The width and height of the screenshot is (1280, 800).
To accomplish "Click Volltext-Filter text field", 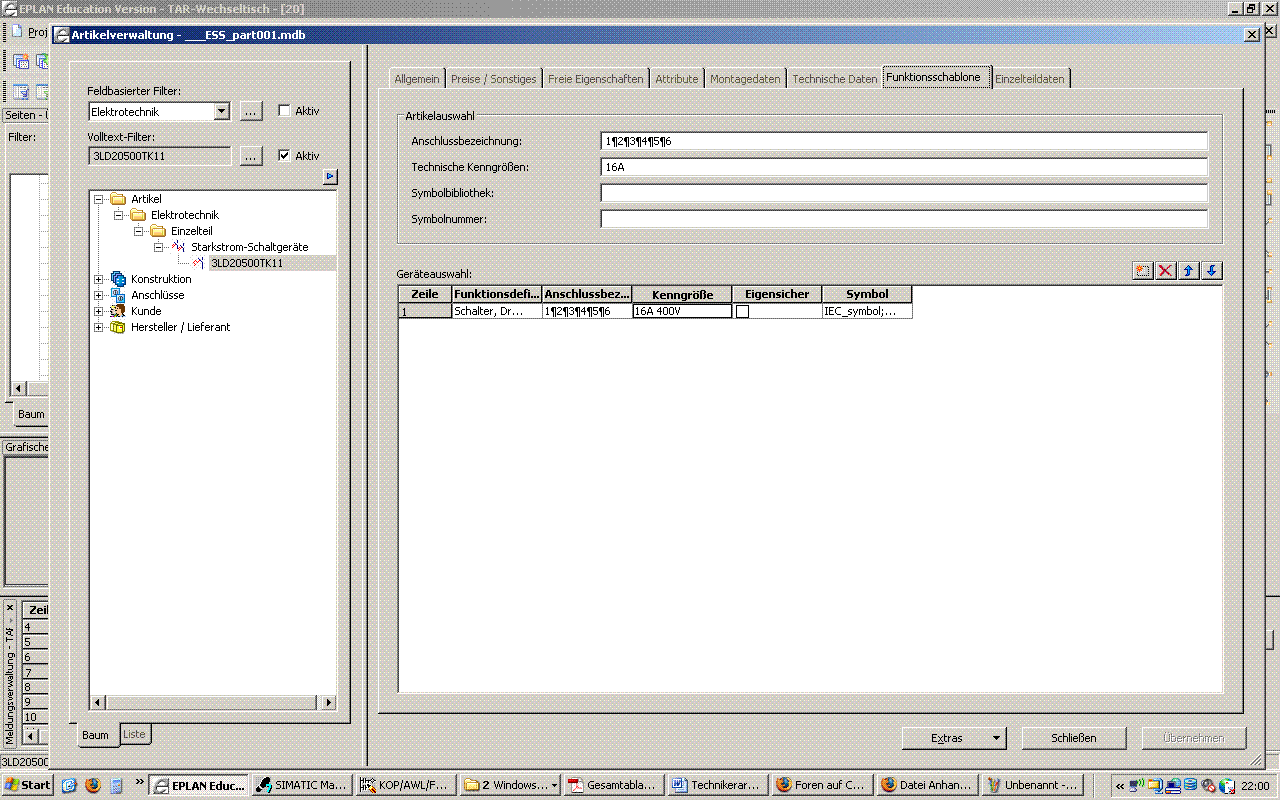I will tap(160, 156).
